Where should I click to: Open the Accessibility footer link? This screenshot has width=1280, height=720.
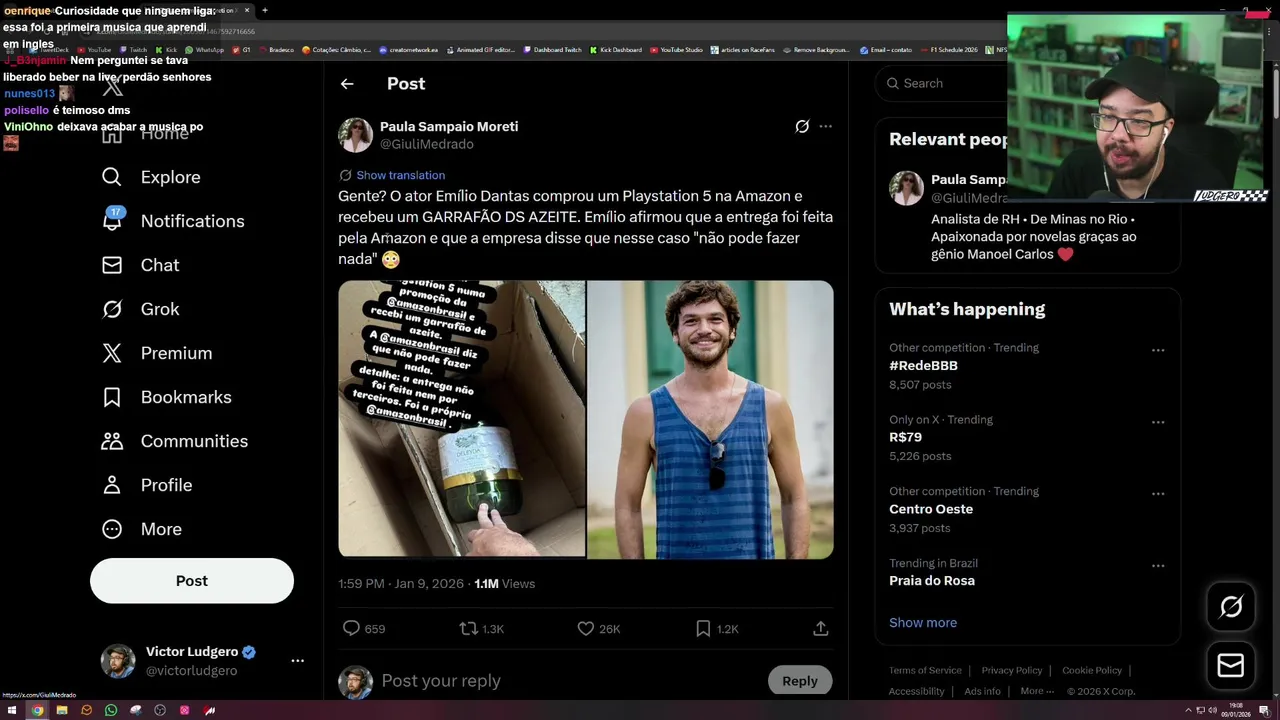tap(916, 692)
